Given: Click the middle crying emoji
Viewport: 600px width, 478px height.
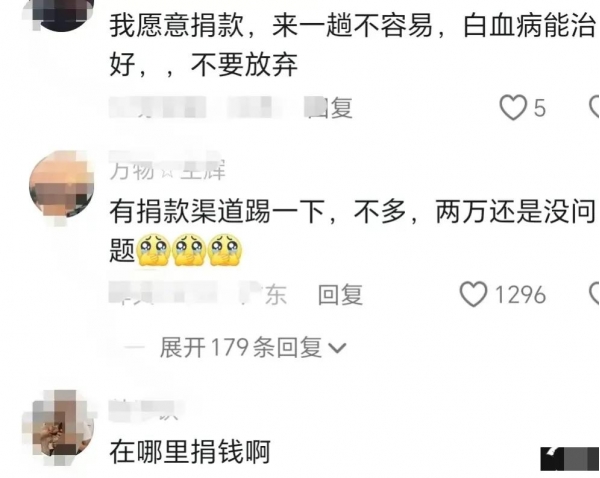Looking at the screenshot, I should tap(189, 250).
